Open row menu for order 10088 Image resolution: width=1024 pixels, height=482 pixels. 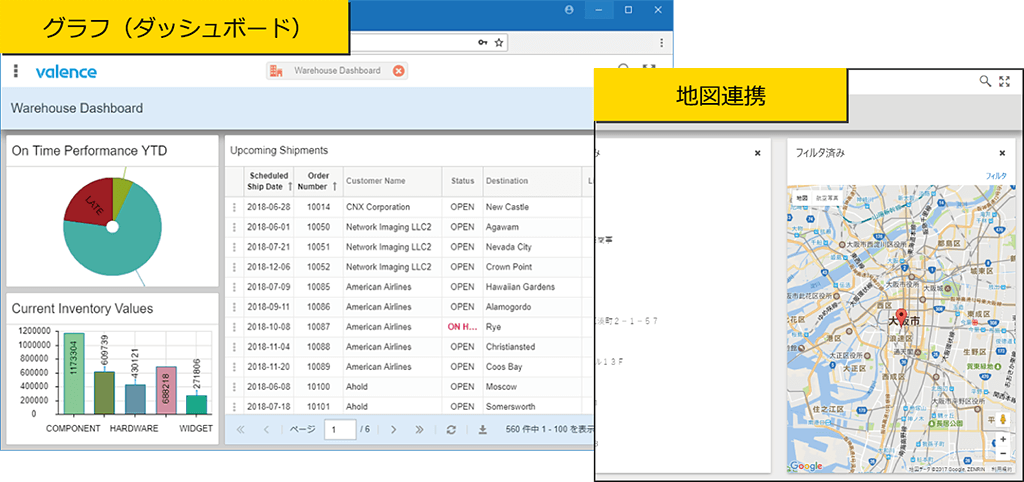(x=234, y=347)
